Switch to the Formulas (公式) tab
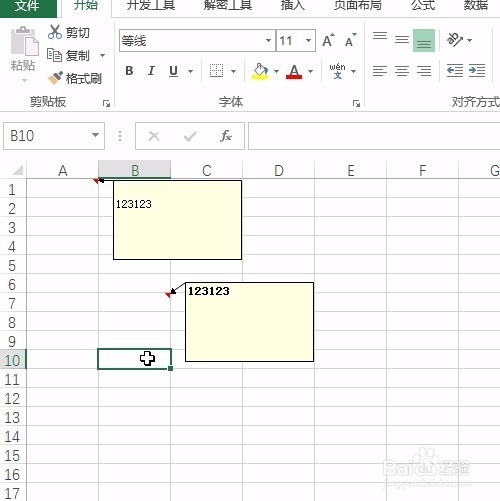 (x=423, y=6)
